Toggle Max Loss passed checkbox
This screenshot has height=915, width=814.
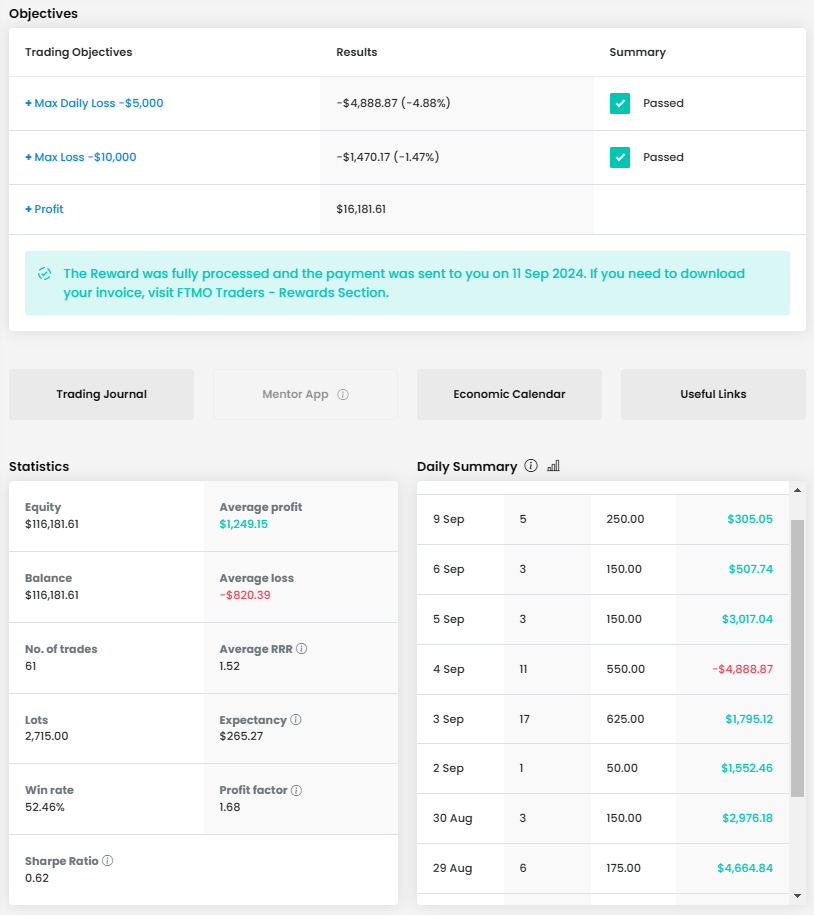[620, 157]
